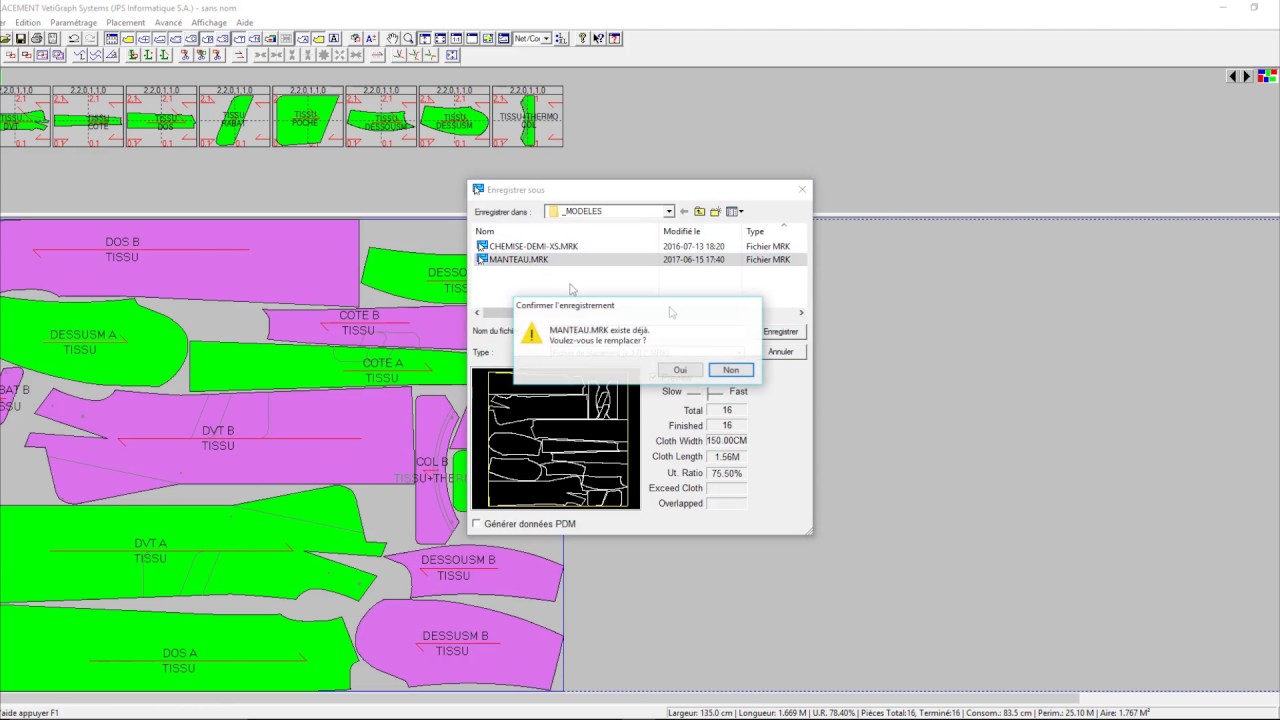Select the MANTEAU.MRK file row

(640, 259)
